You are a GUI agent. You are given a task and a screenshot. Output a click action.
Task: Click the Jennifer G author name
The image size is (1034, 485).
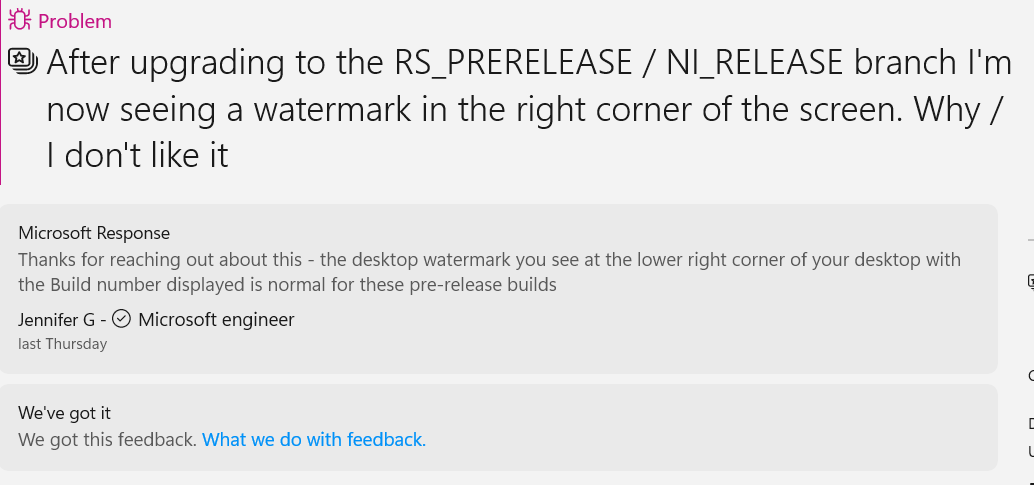click(57, 320)
